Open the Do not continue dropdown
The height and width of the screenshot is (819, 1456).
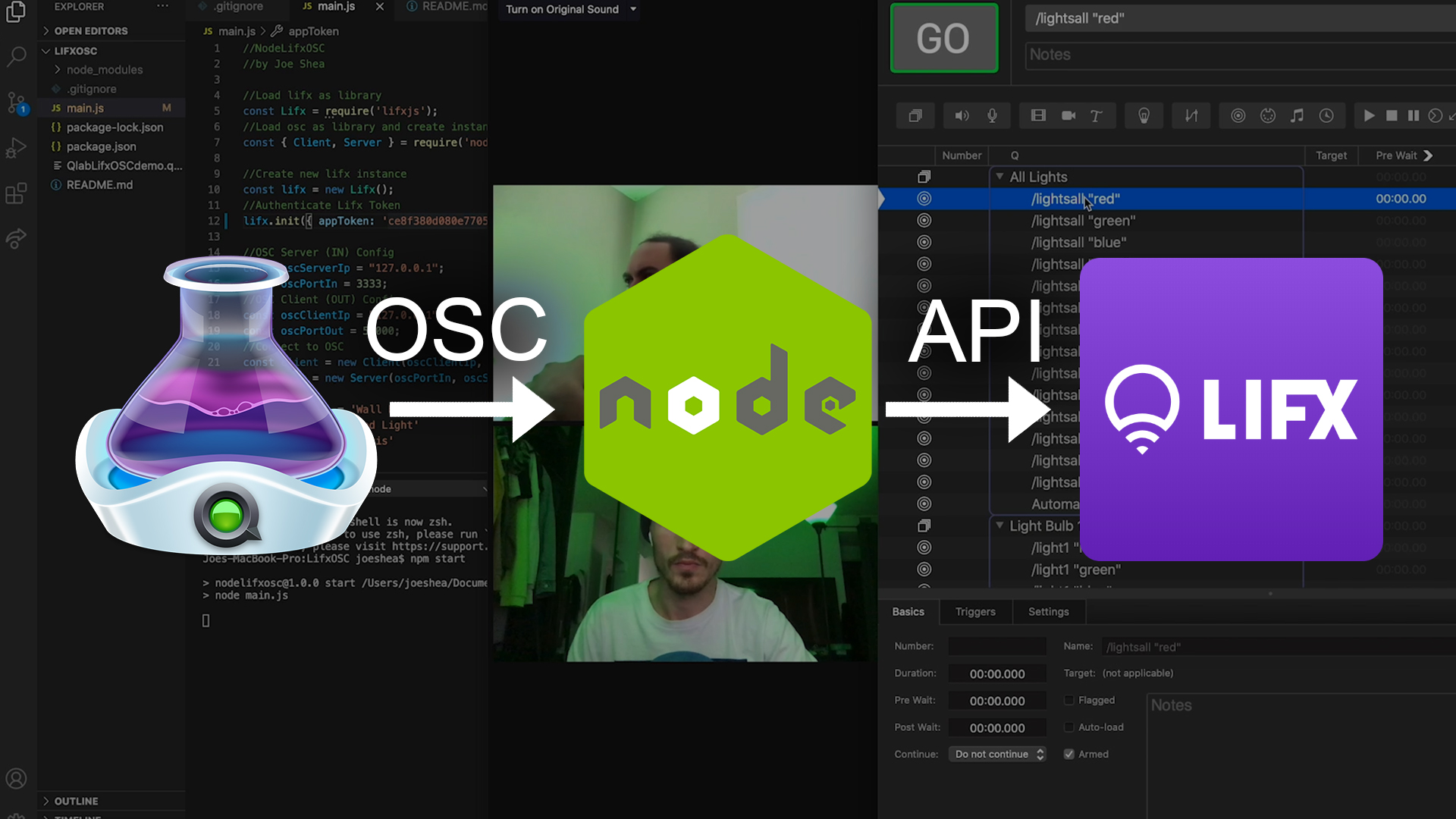(x=997, y=754)
